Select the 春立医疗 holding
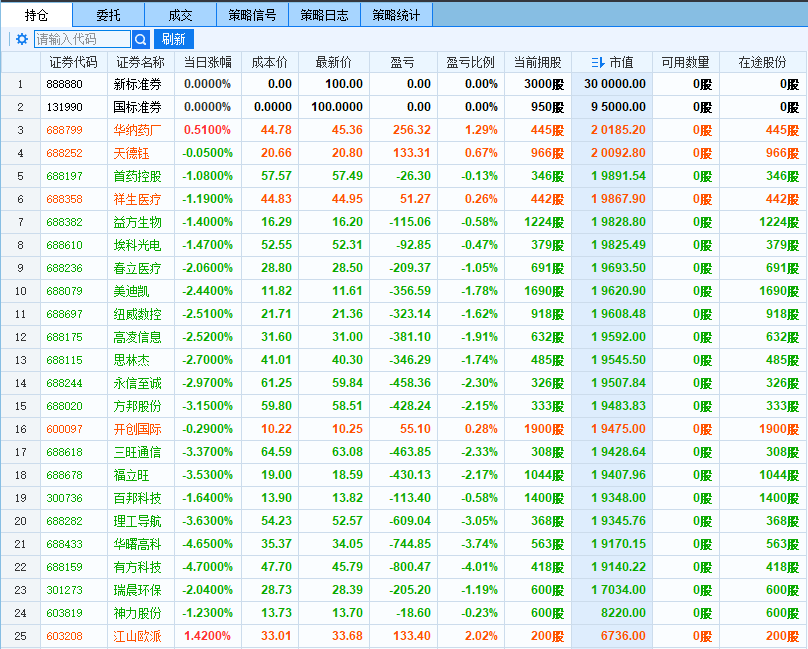 coord(138,268)
